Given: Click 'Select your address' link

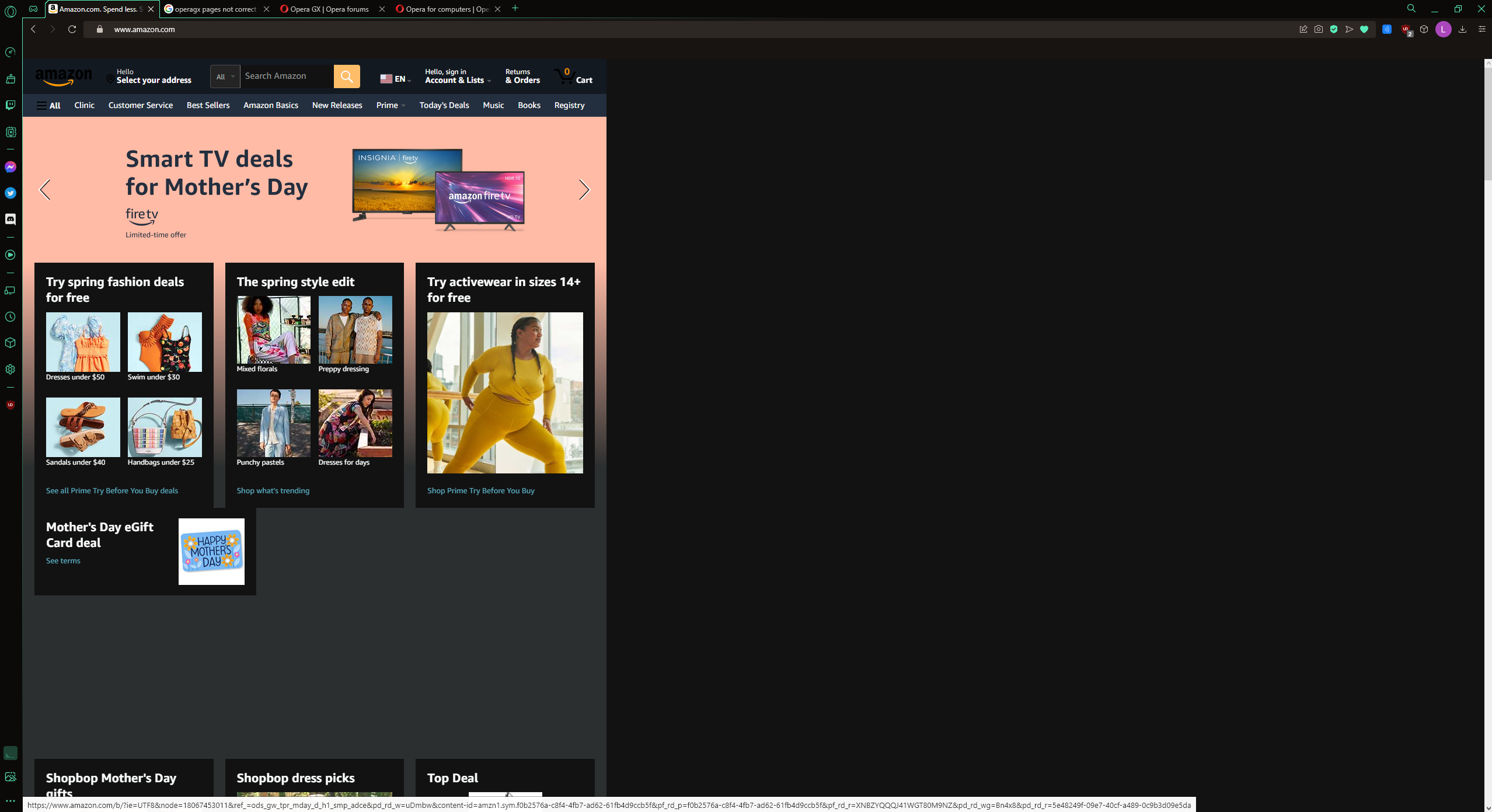Looking at the screenshot, I should pos(154,81).
